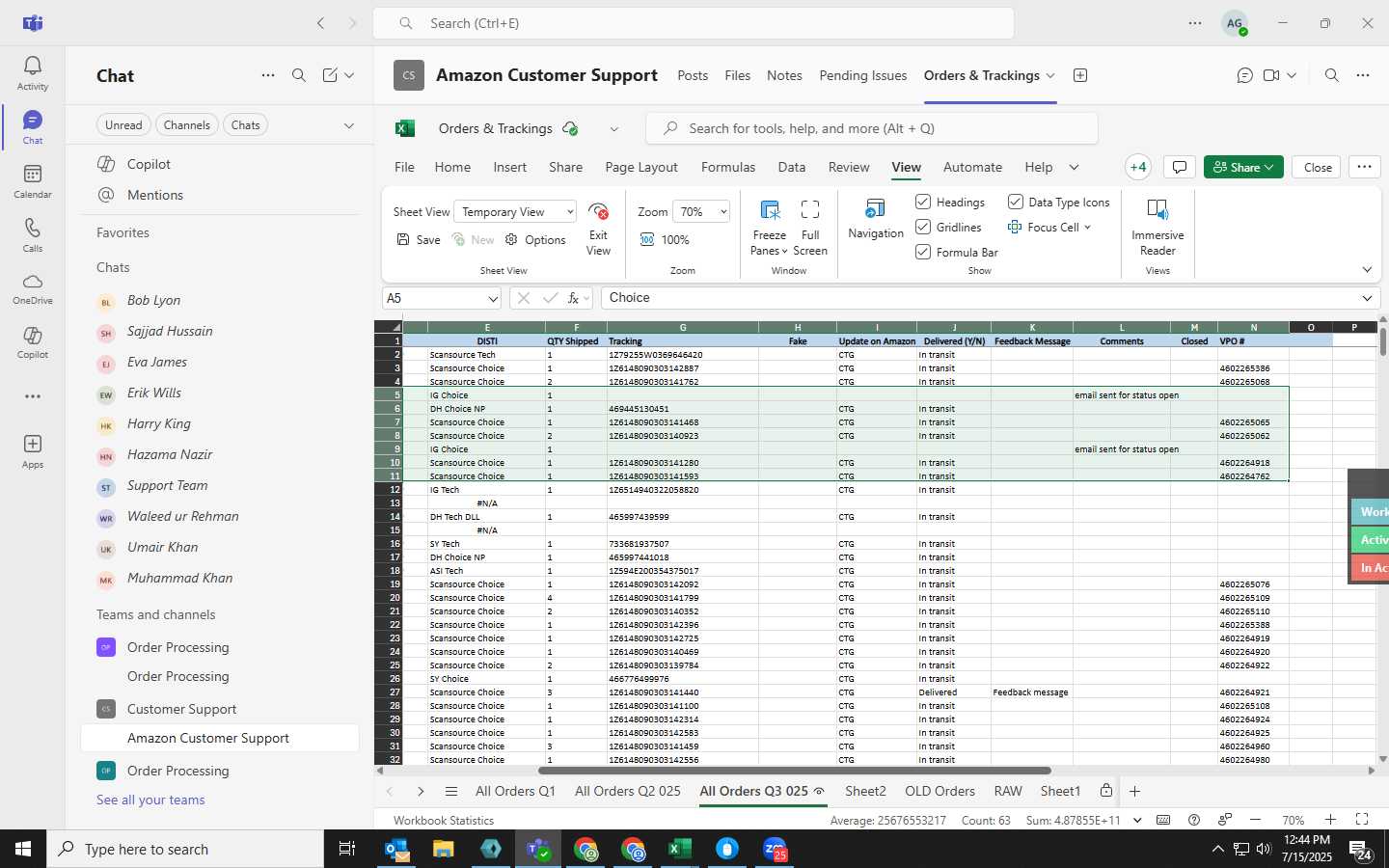The height and width of the screenshot is (868, 1389).
Task: Switch to the OLD Orders sheet
Action: (x=940, y=791)
